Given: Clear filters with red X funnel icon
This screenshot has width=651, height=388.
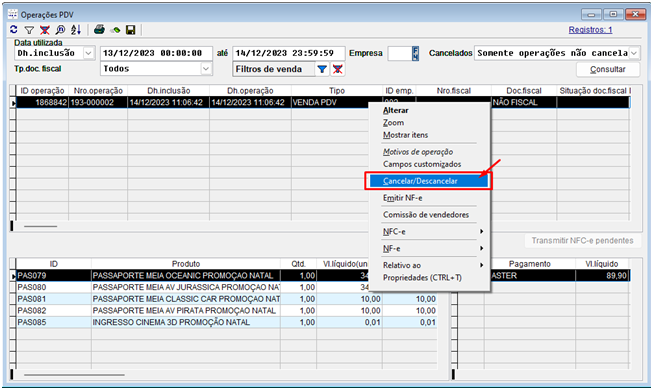Looking at the screenshot, I should 44,30.
